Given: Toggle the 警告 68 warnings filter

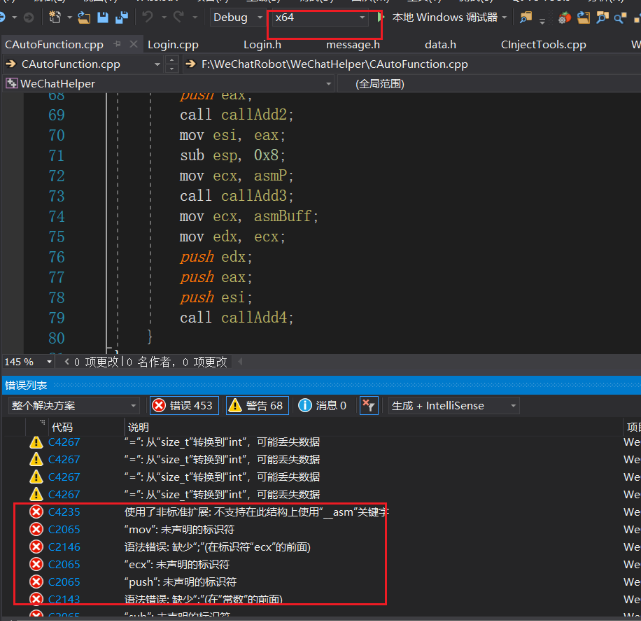Looking at the screenshot, I should (255, 405).
